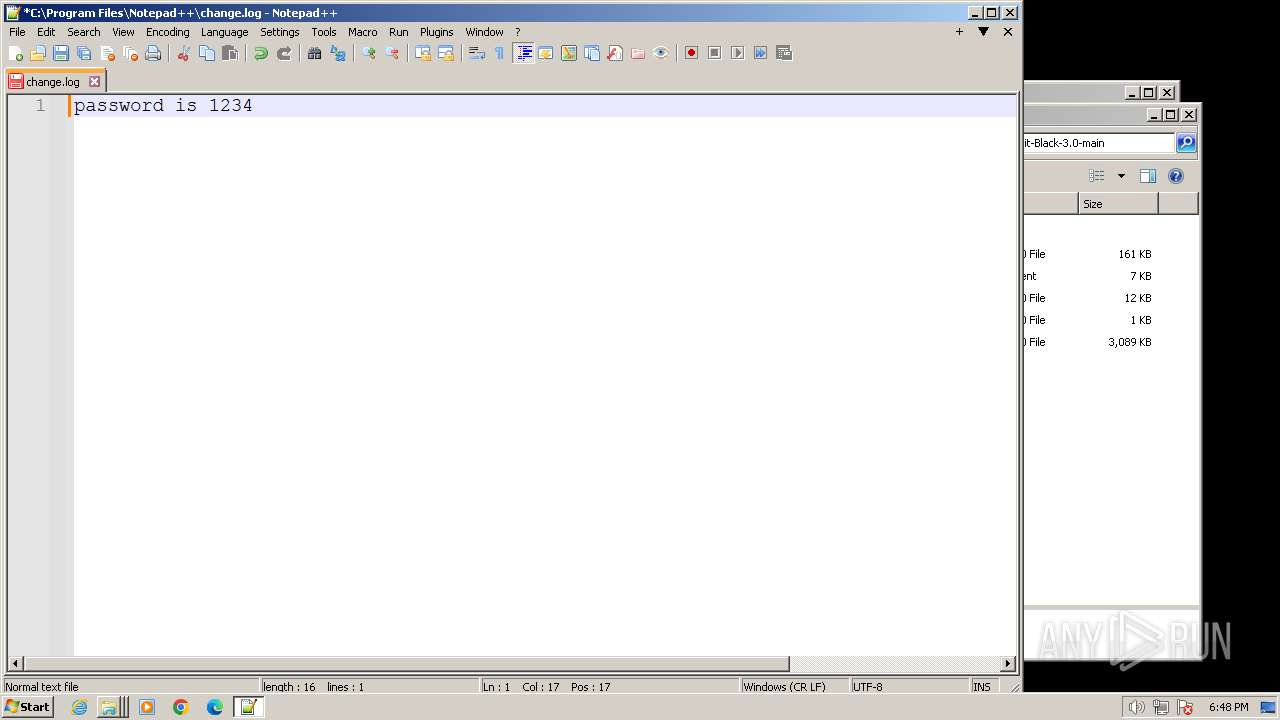The width and height of the screenshot is (1280, 720).
Task: Open the Function List panel
Action: click(615, 53)
